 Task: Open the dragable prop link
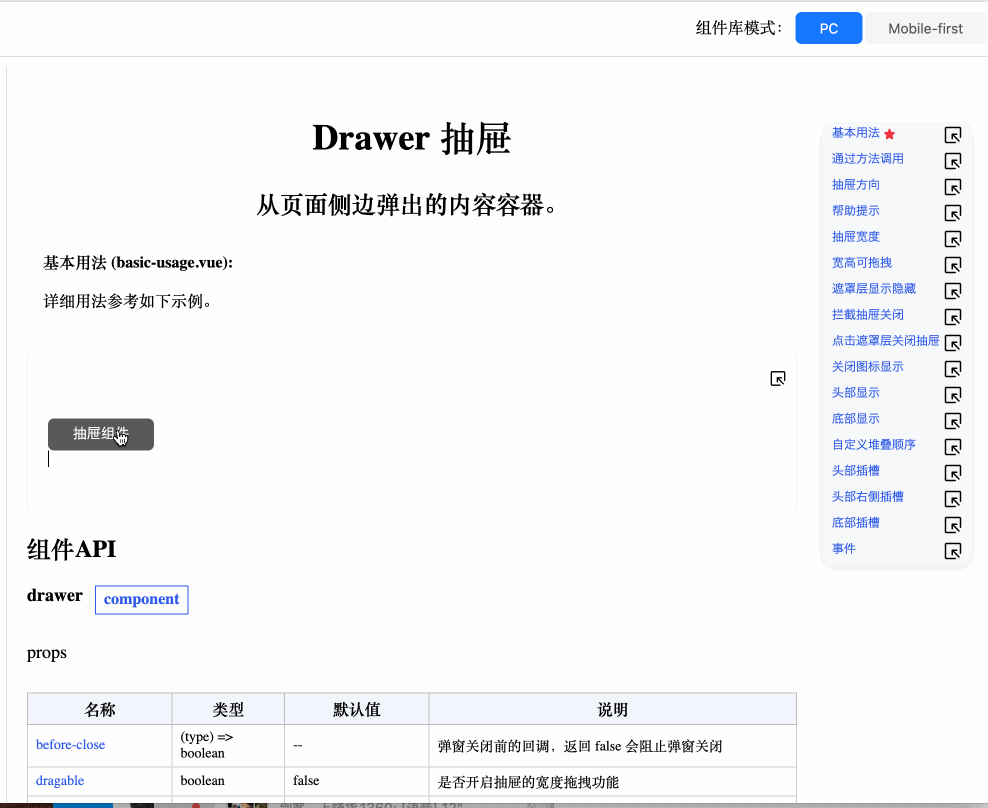[x=60, y=781]
